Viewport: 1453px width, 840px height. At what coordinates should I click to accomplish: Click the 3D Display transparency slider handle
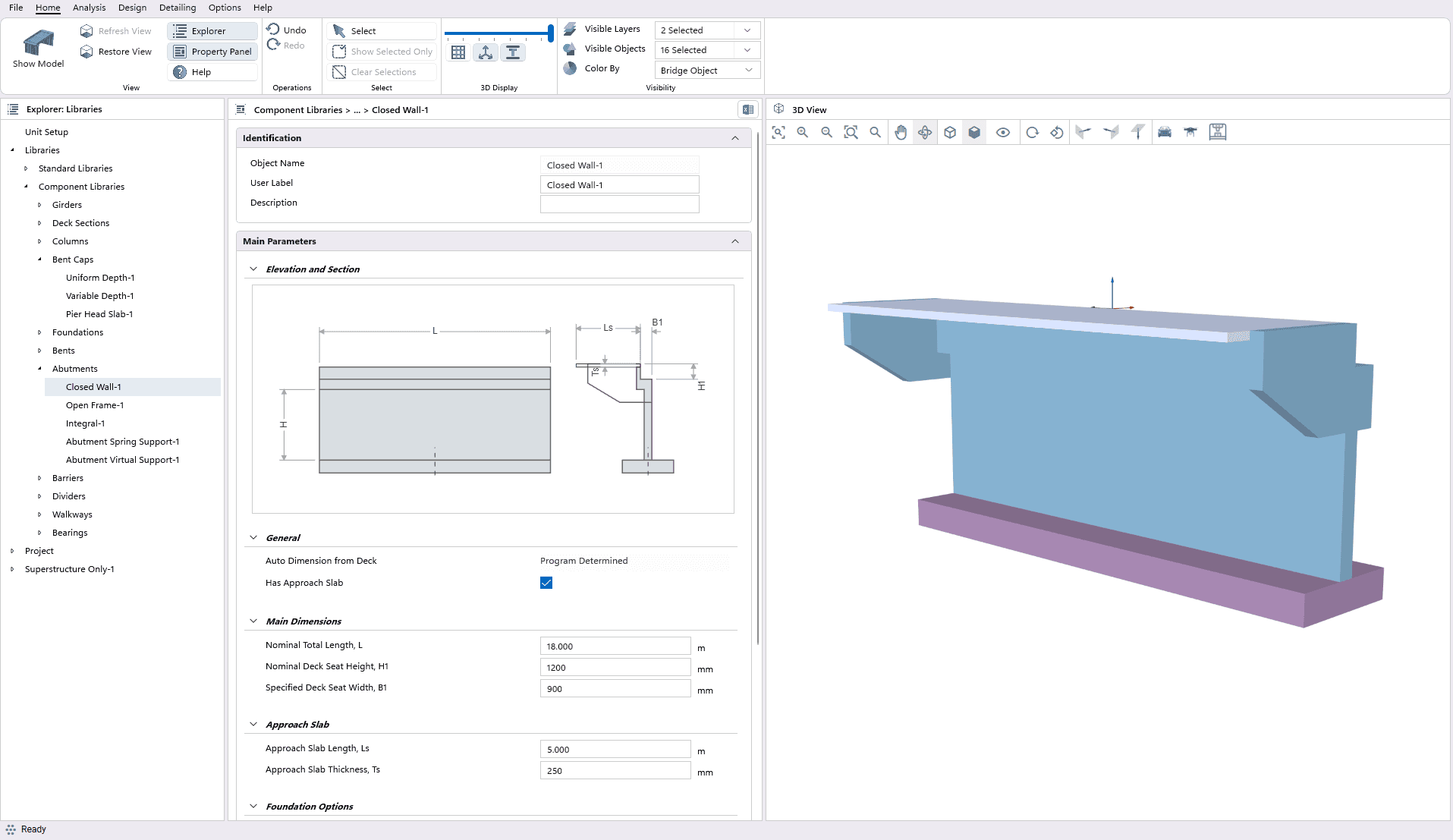[550, 33]
